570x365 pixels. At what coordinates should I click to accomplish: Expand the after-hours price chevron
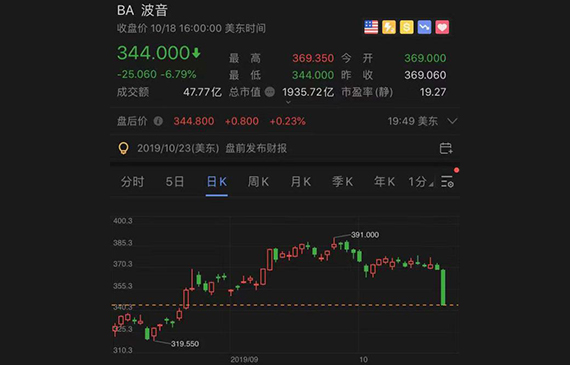click(452, 121)
